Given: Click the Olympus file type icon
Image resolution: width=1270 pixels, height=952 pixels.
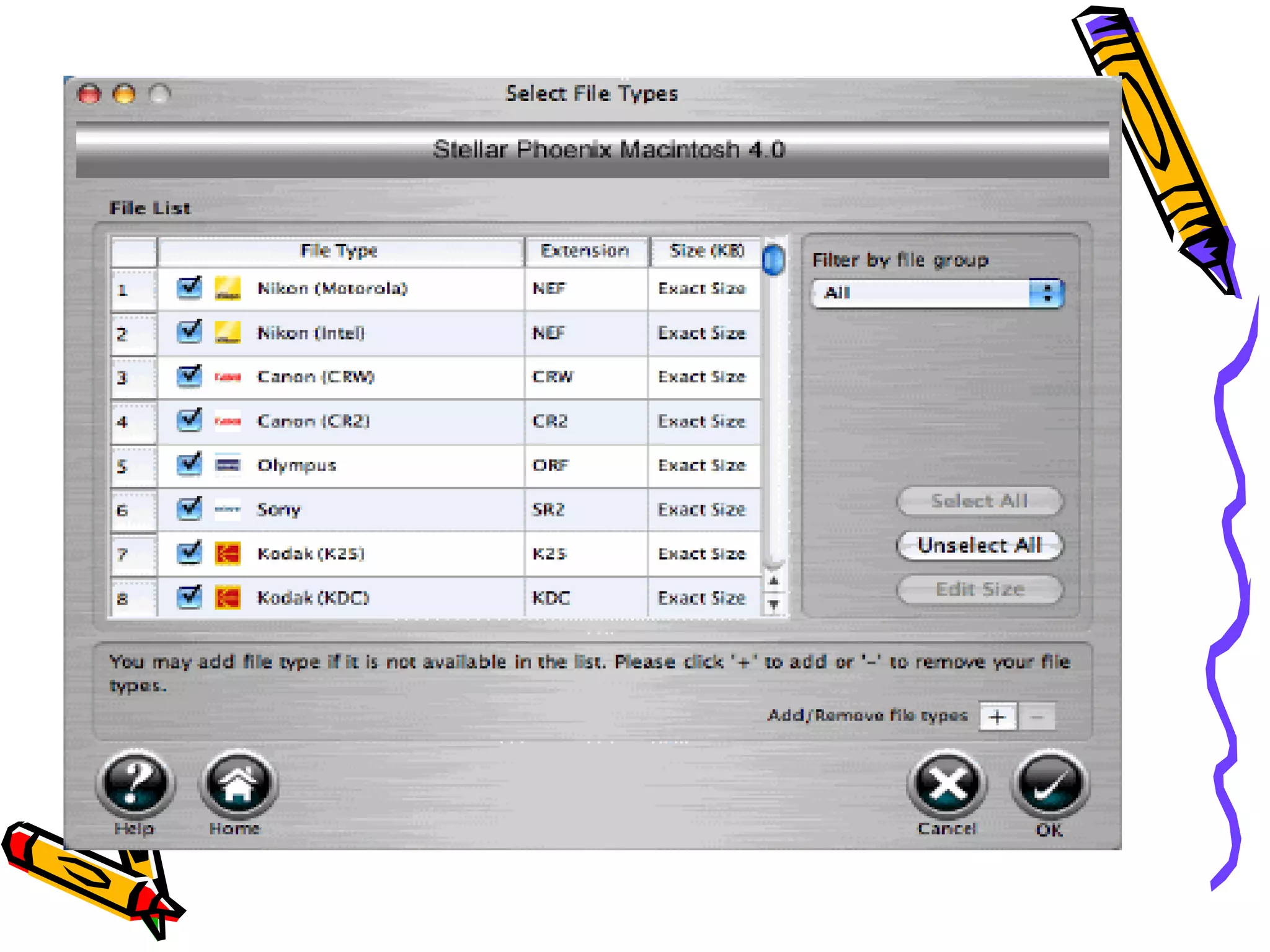Looking at the screenshot, I should [228, 465].
